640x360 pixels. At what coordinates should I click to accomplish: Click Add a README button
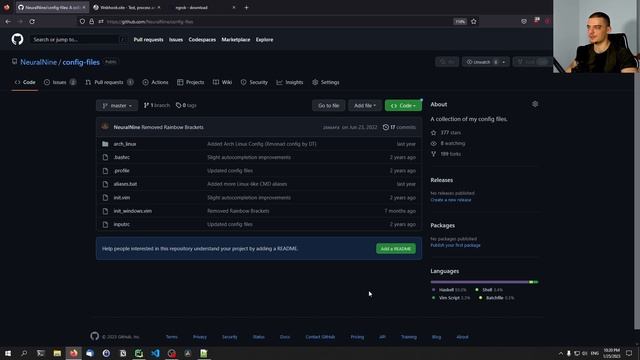[x=396, y=249]
